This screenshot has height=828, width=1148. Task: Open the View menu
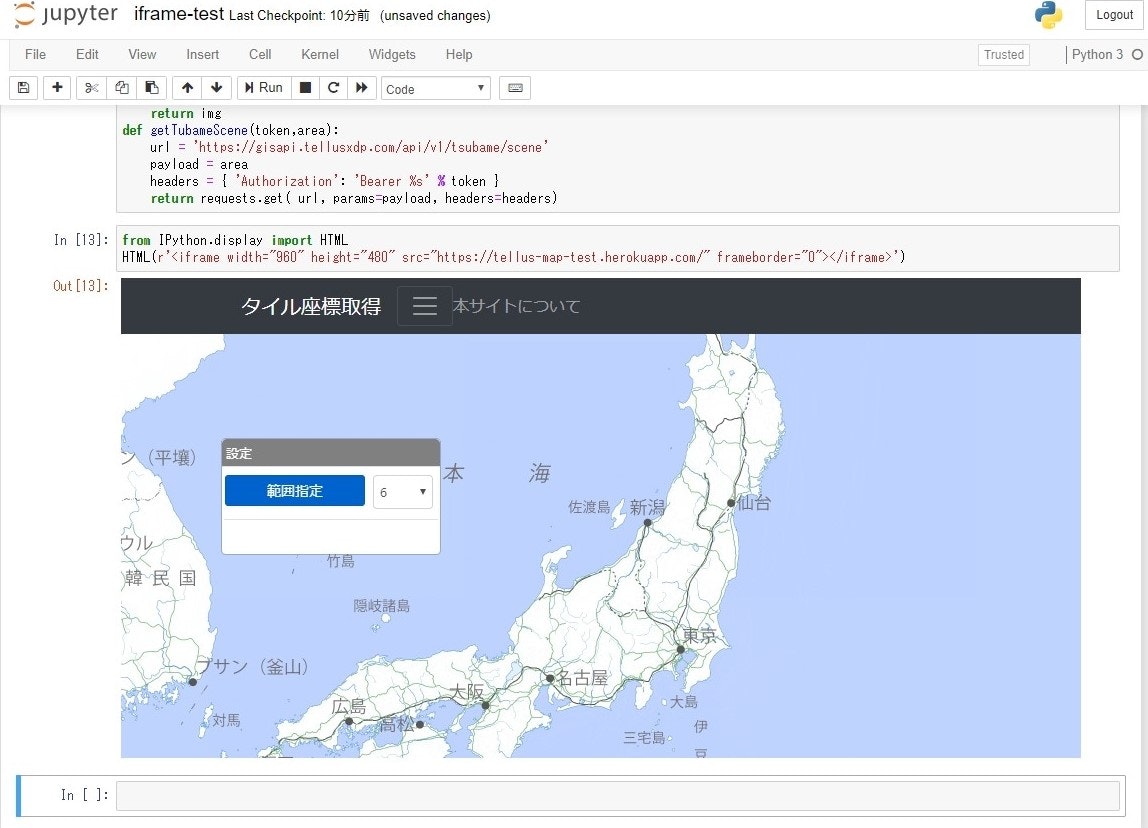142,54
